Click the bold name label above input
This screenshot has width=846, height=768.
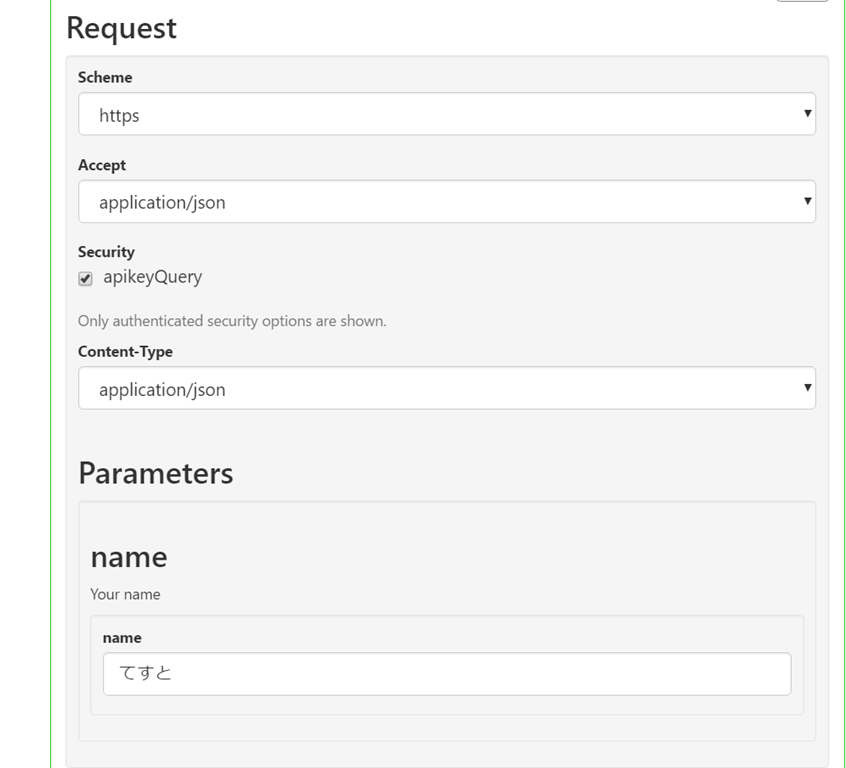pyautogui.click(x=122, y=638)
